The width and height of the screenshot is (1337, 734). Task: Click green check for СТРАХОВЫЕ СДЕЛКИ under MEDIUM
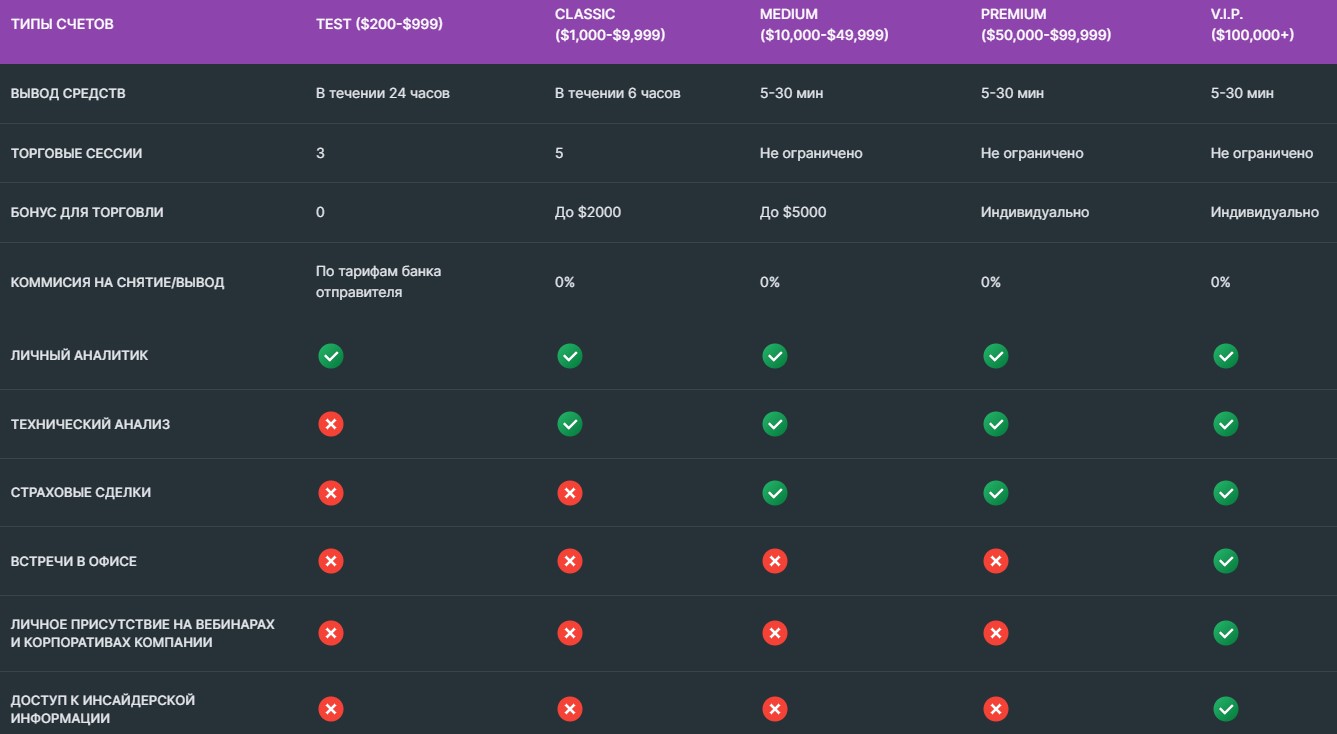click(x=775, y=492)
